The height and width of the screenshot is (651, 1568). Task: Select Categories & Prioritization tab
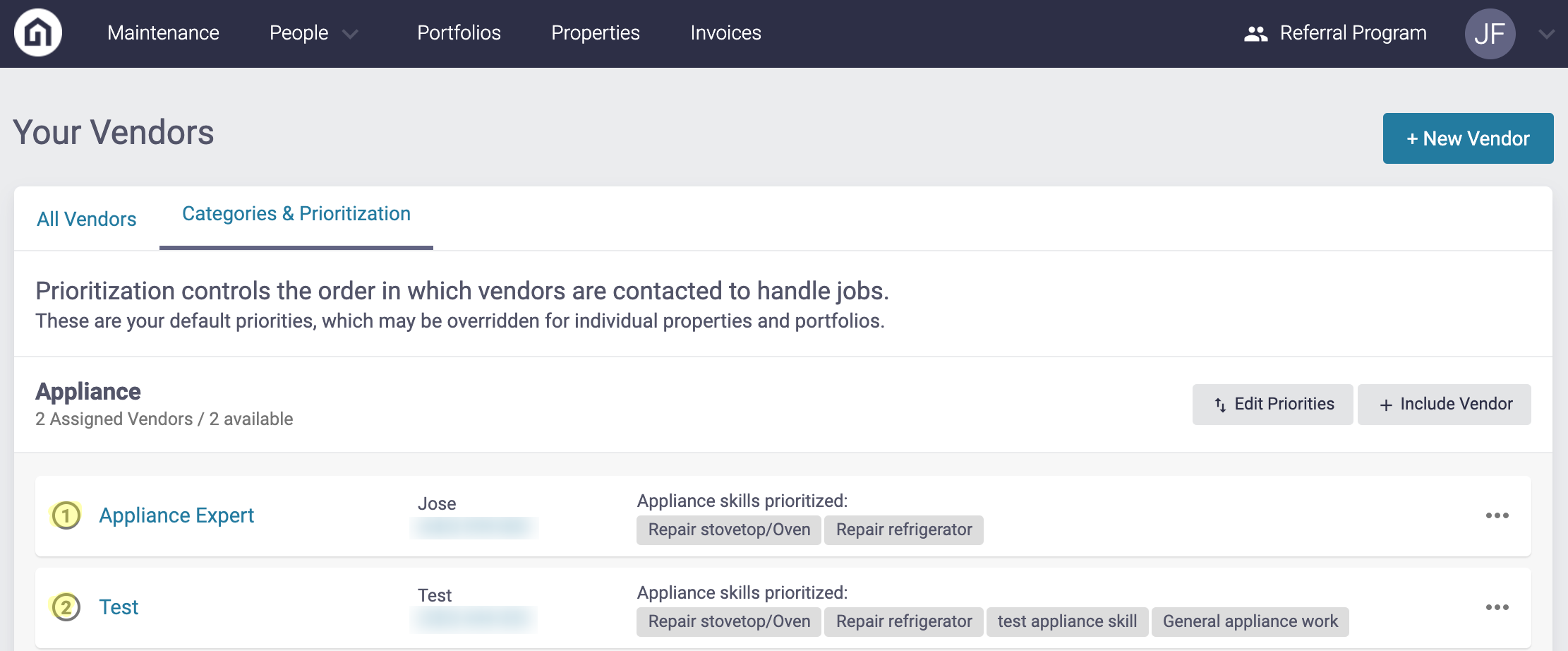tap(296, 214)
